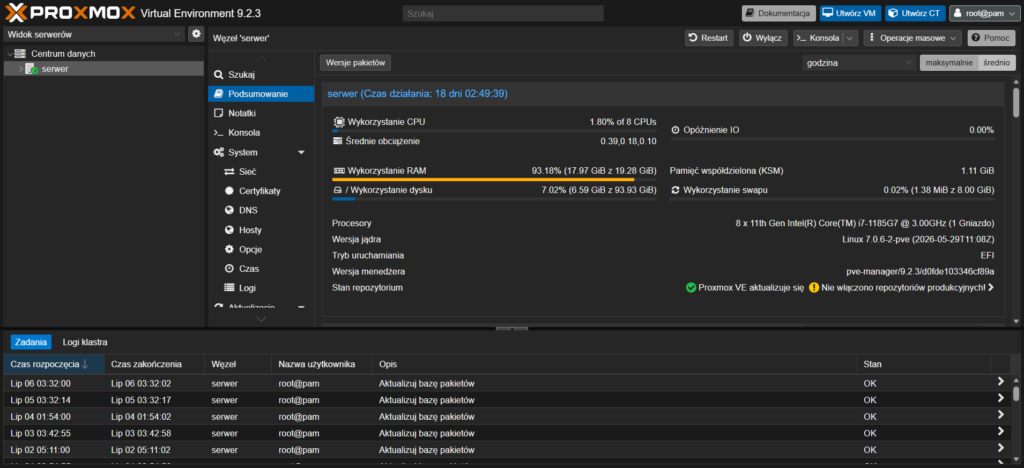The height and width of the screenshot is (468, 1024).
Task: Open task details for Lip 03 03:42:55
Action: pos(1000,431)
